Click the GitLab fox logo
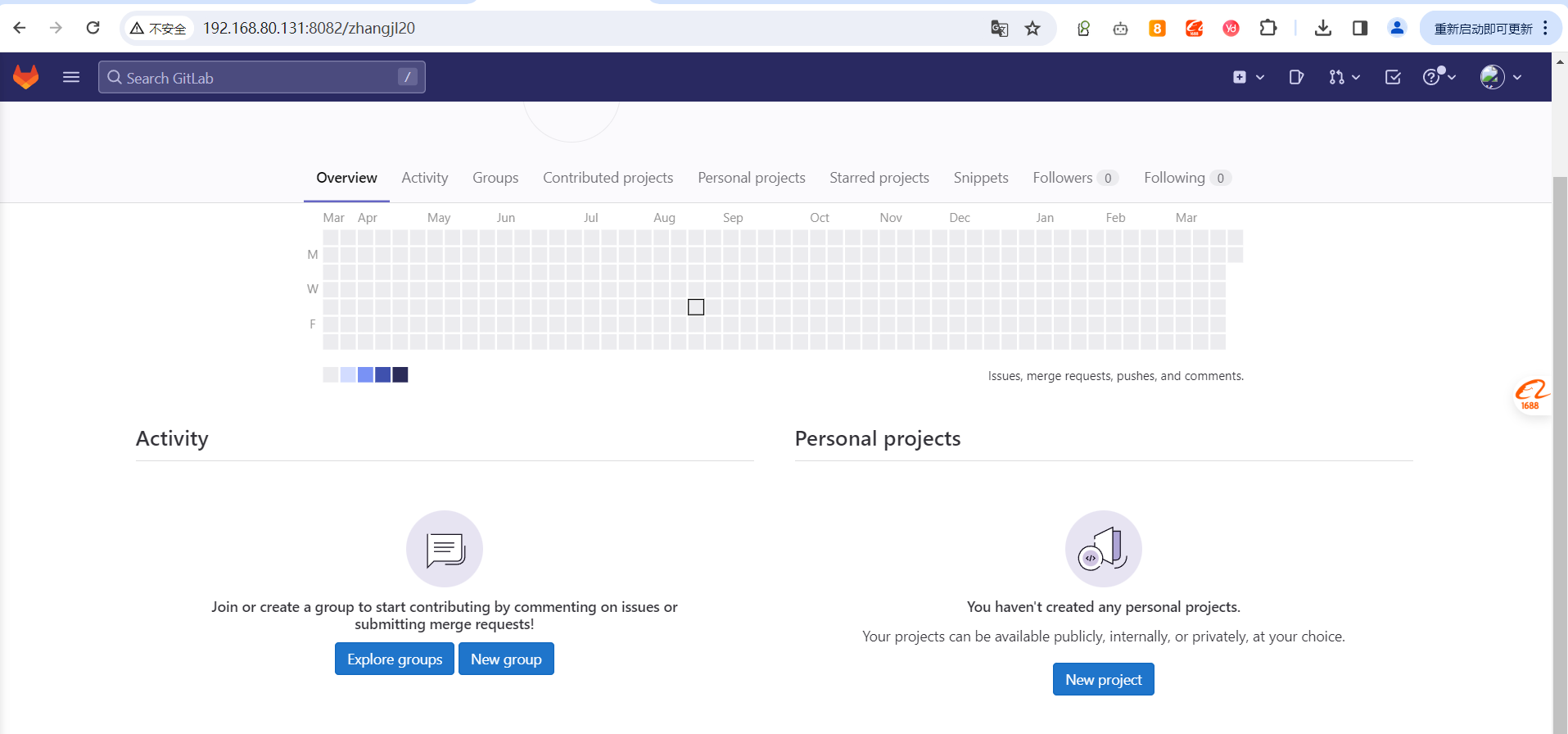 tap(26, 77)
